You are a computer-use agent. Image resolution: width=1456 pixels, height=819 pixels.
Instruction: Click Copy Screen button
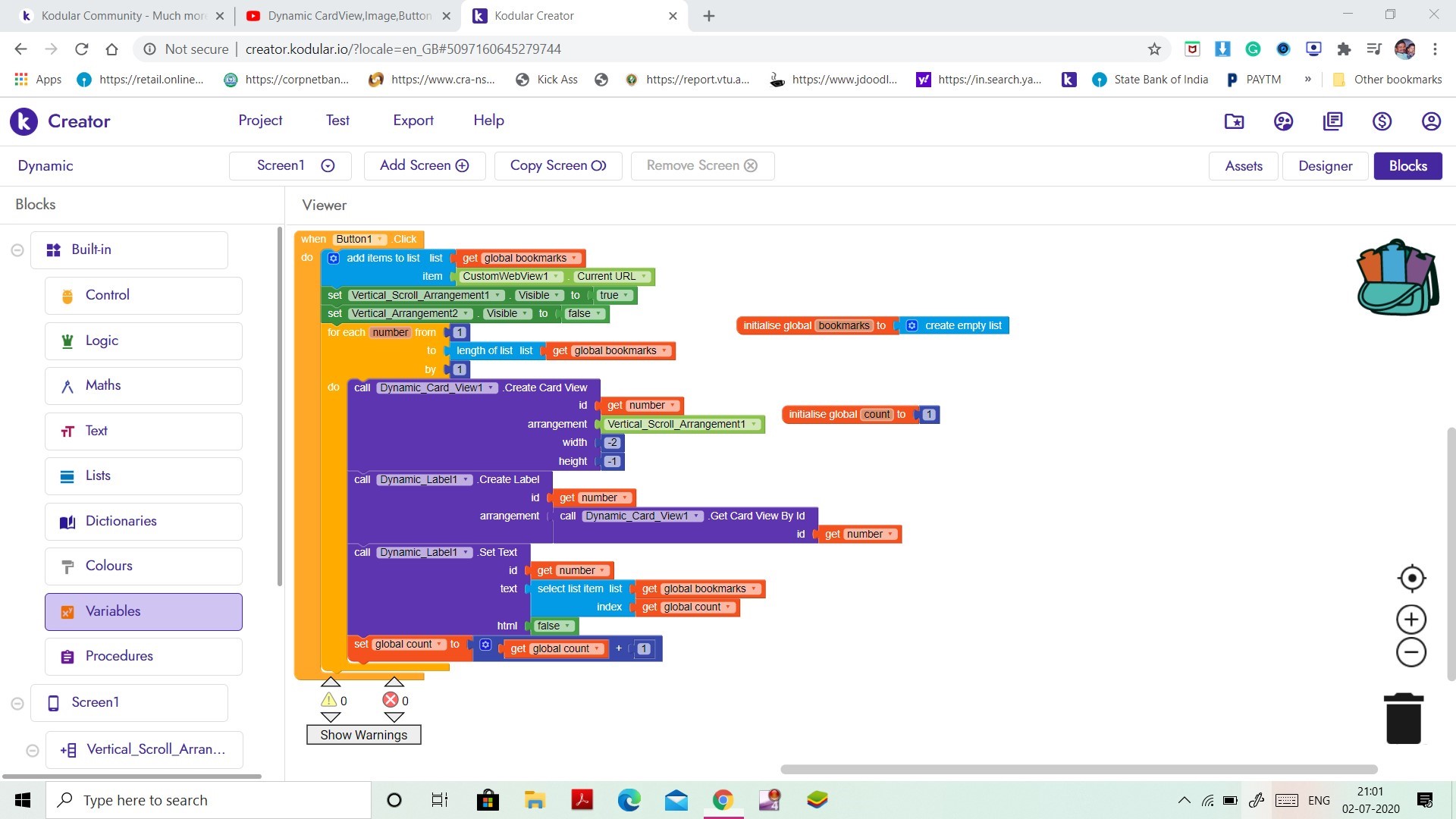coord(558,166)
